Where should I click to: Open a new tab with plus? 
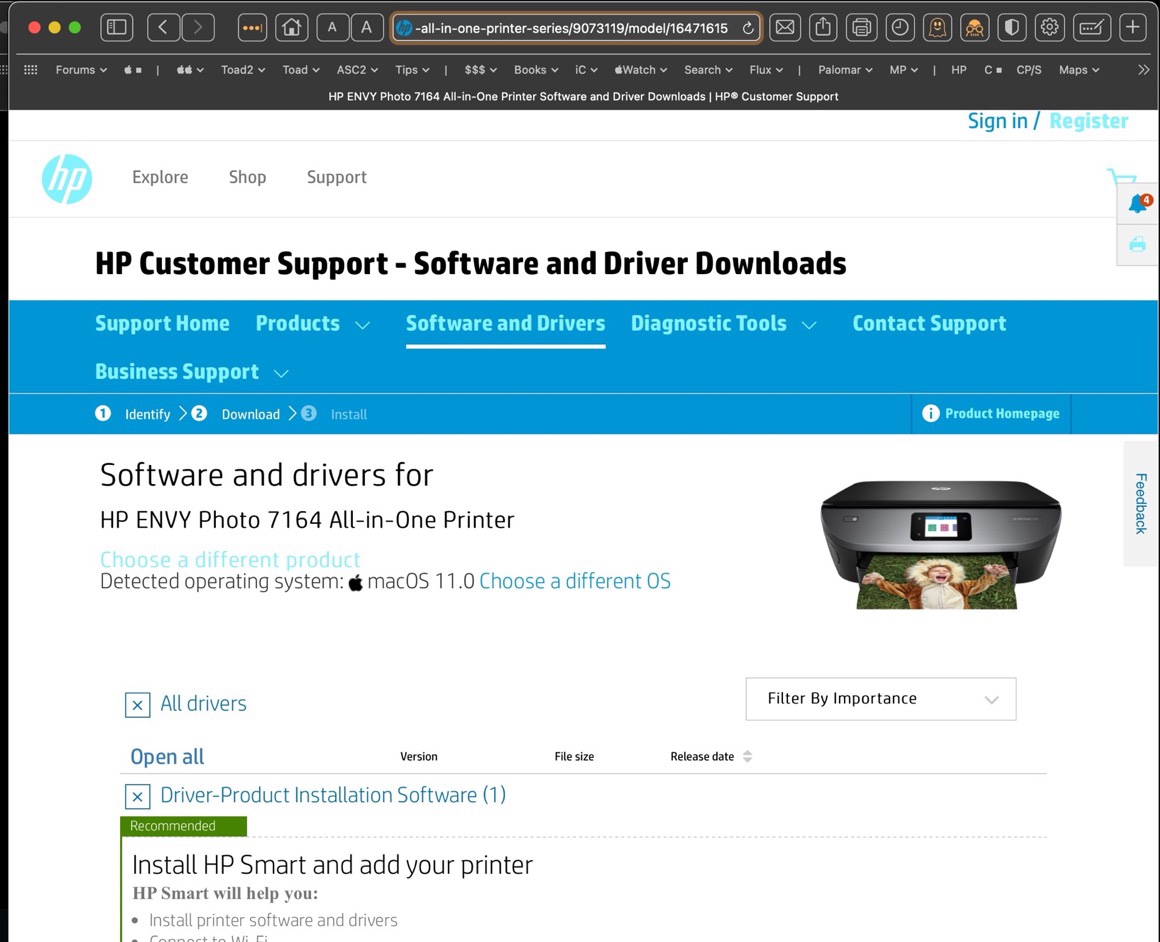tap(1133, 28)
